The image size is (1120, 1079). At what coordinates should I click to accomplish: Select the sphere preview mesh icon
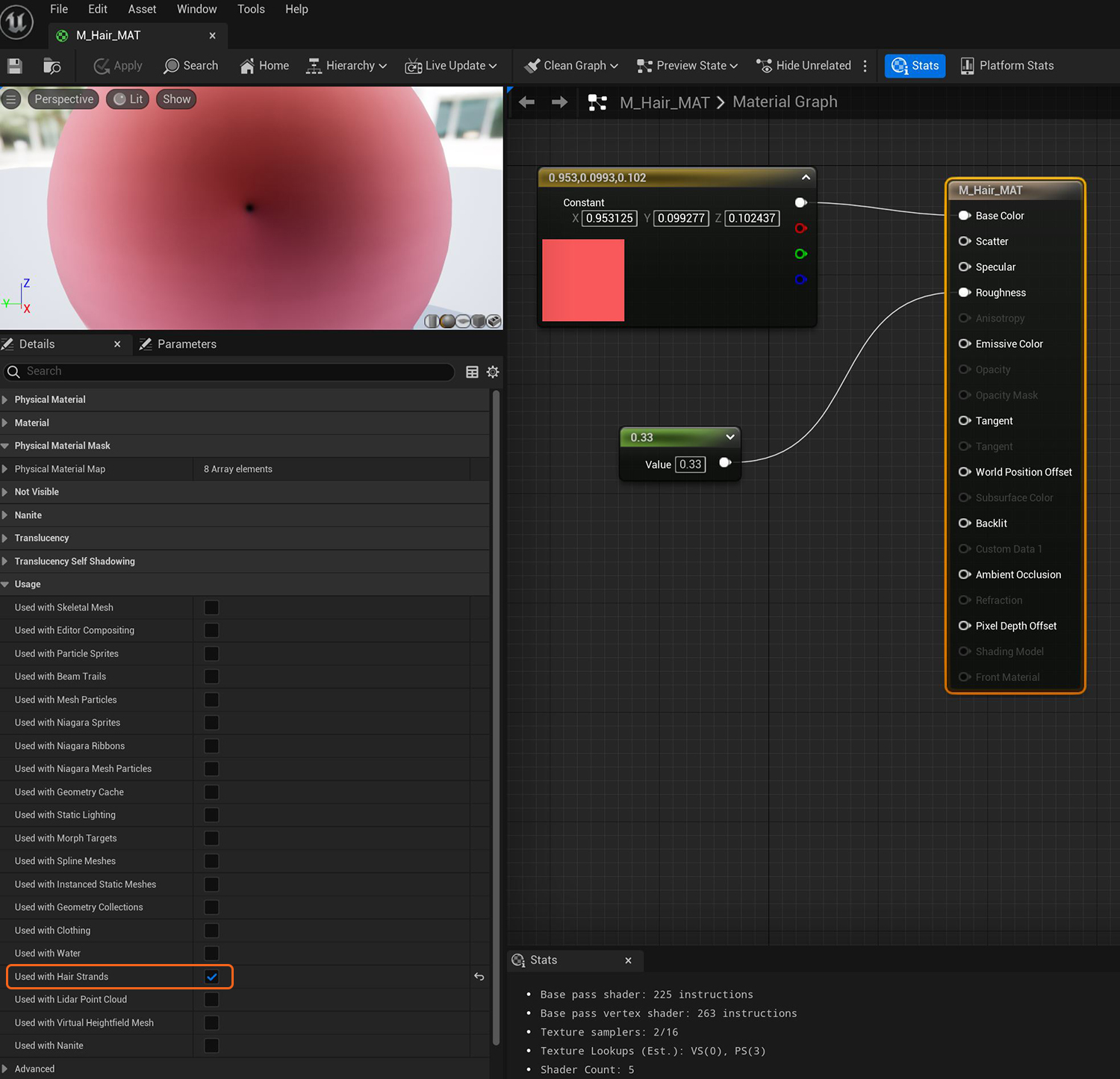(447, 321)
